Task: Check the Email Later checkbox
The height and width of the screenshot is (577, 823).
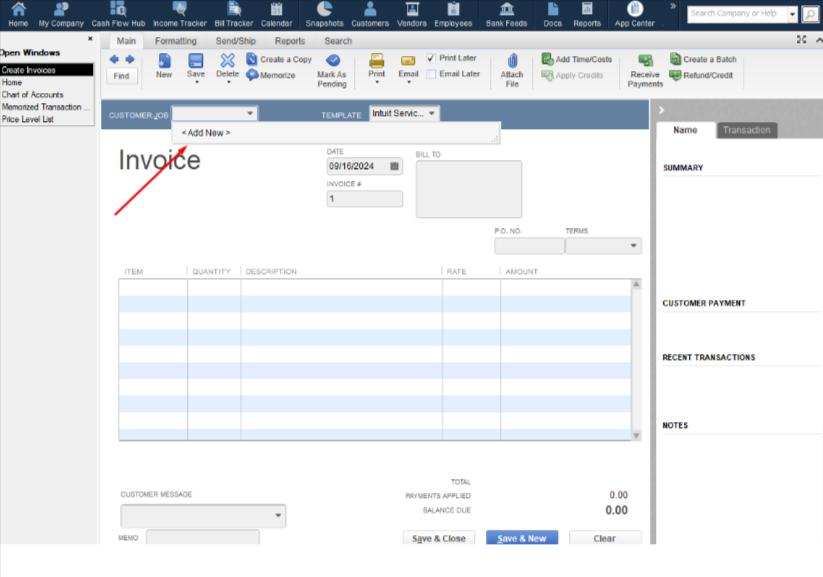Action: (433, 73)
